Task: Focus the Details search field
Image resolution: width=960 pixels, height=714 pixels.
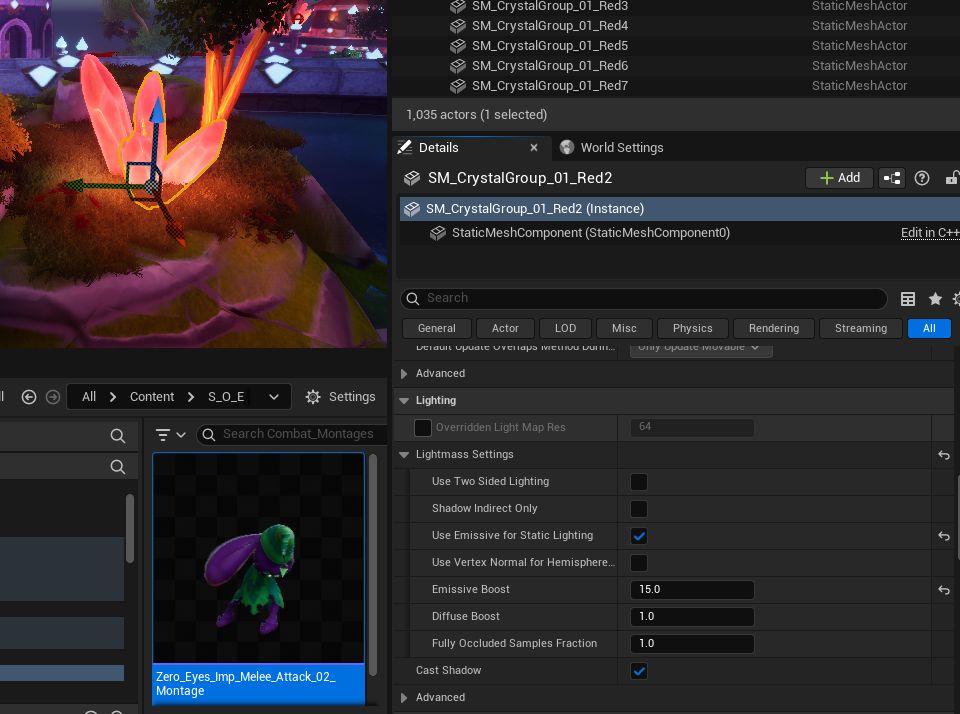Action: tap(644, 298)
